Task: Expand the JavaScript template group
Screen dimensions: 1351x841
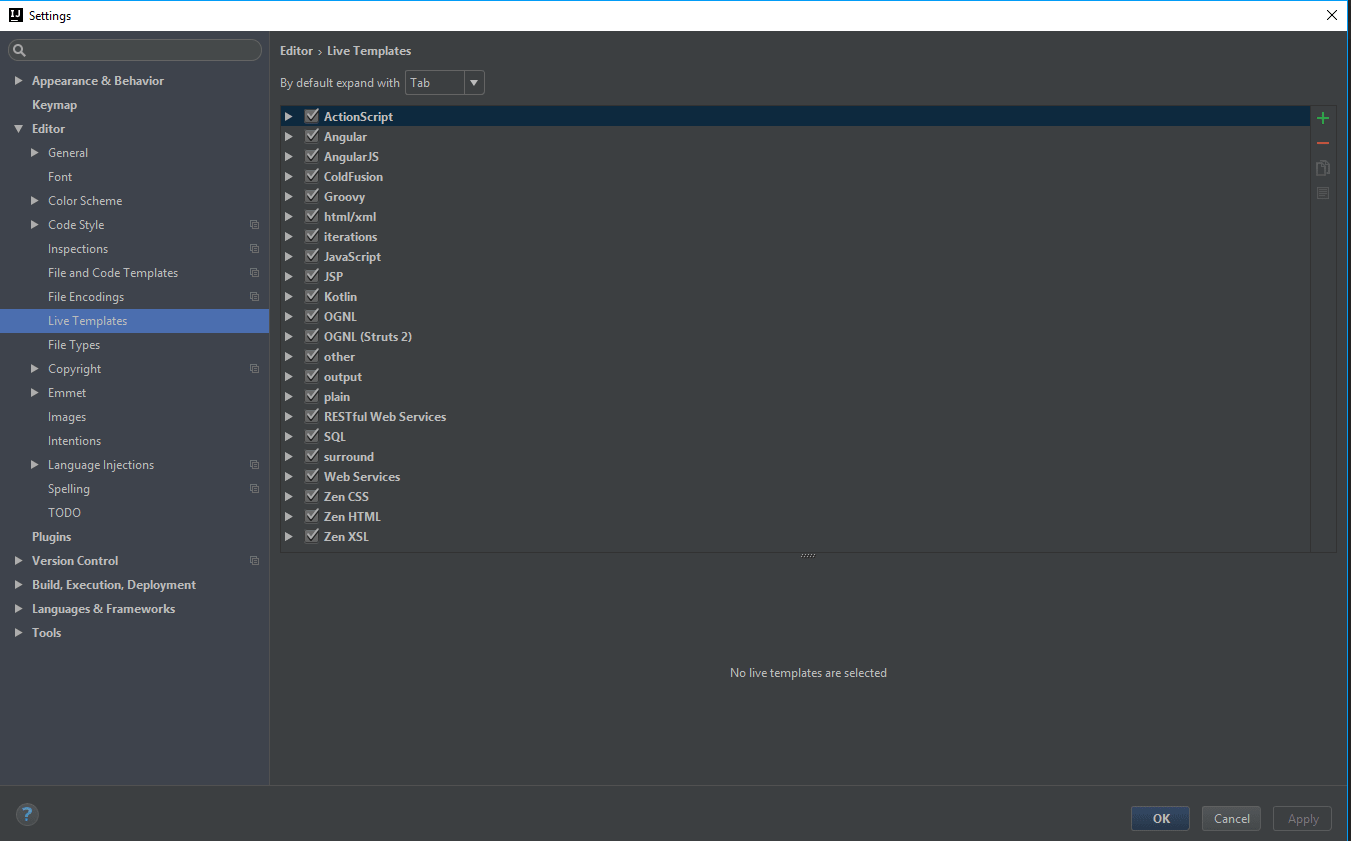Action: coord(289,256)
